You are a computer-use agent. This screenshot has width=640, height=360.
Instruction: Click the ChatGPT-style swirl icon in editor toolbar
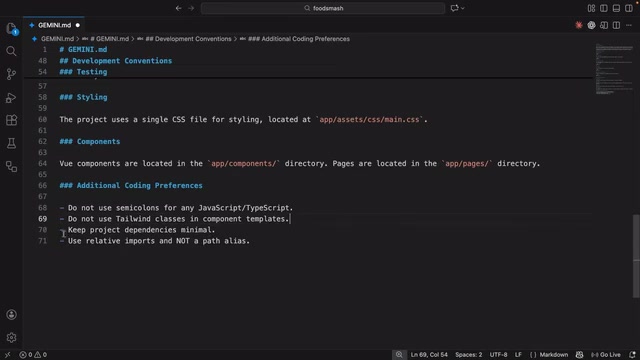click(x=591, y=25)
